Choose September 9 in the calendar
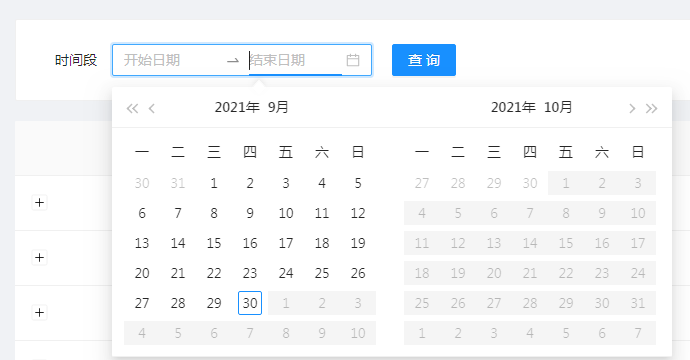Image resolution: width=690 pixels, height=360 pixels. click(250, 213)
